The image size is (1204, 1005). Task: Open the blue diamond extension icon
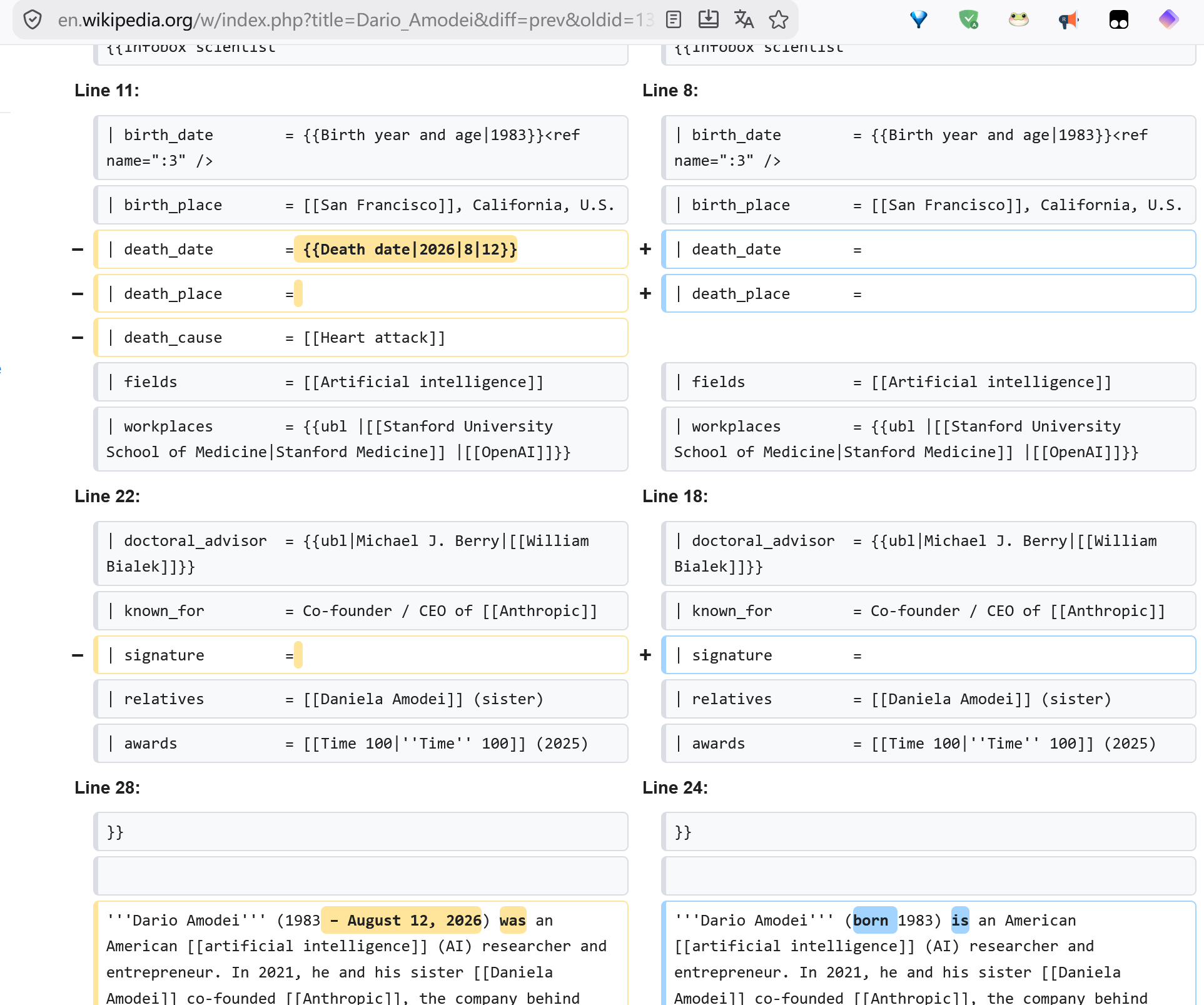pyautogui.click(x=918, y=20)
